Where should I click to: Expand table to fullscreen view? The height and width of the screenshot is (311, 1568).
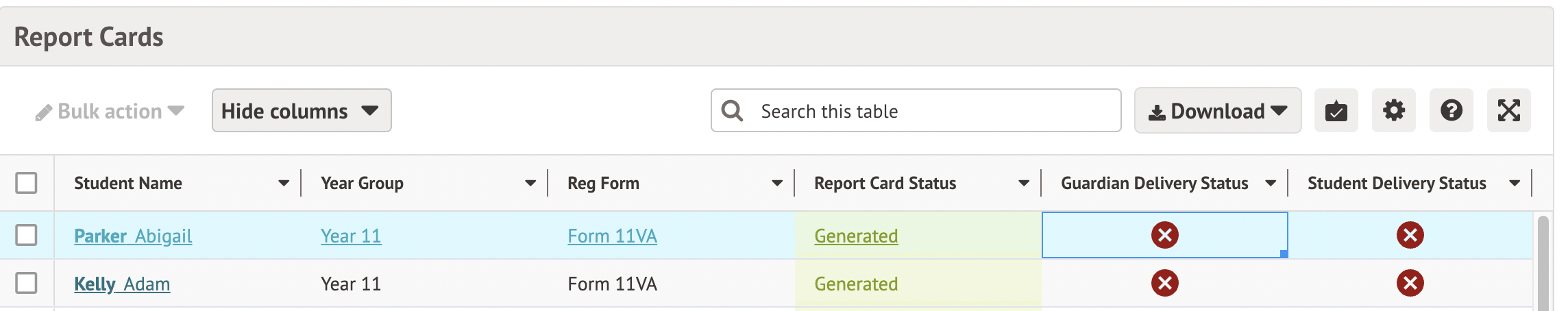point(1508,110)
